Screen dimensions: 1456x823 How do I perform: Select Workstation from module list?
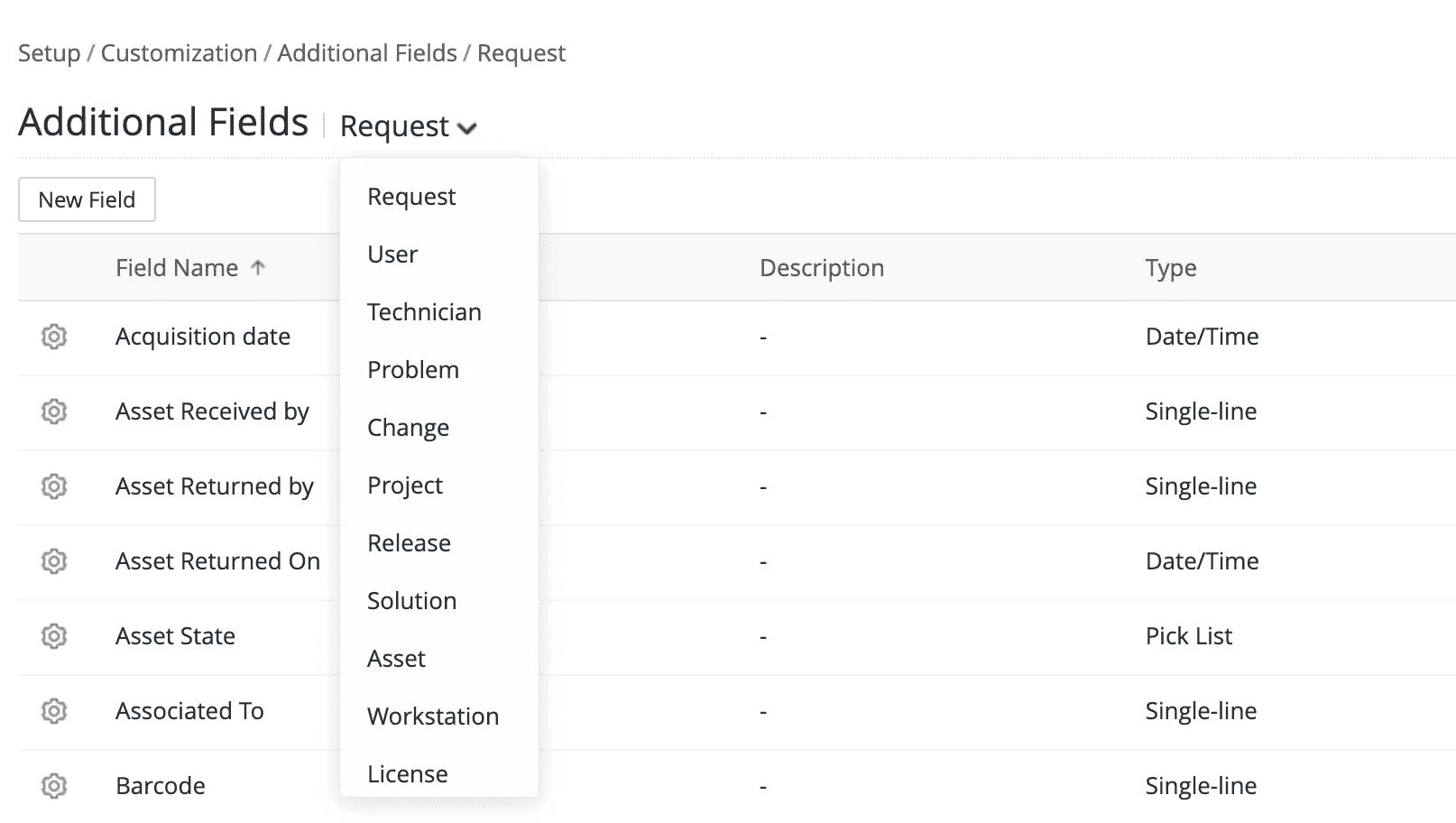tap(433, 717)
